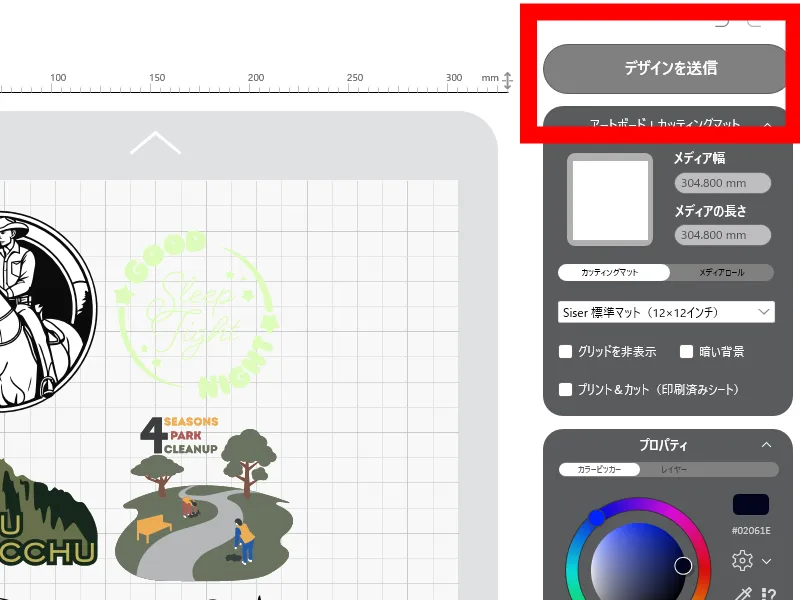Collapse the アートボード panel header

pos(767,124)
